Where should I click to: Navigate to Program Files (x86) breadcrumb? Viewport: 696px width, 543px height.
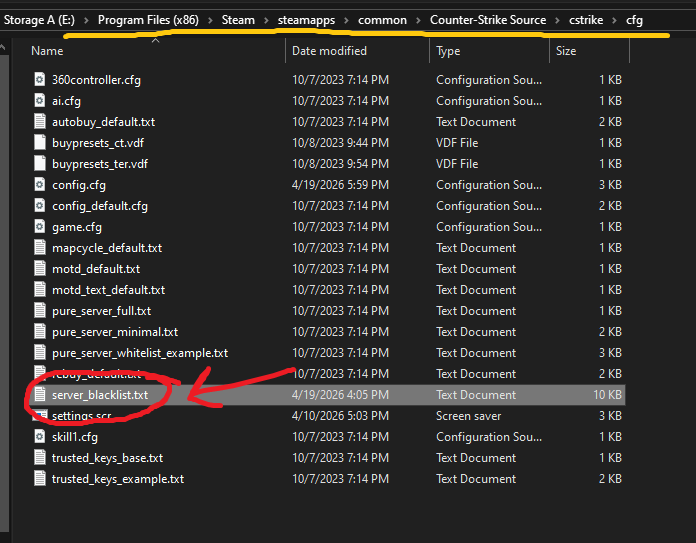[148, 20]
